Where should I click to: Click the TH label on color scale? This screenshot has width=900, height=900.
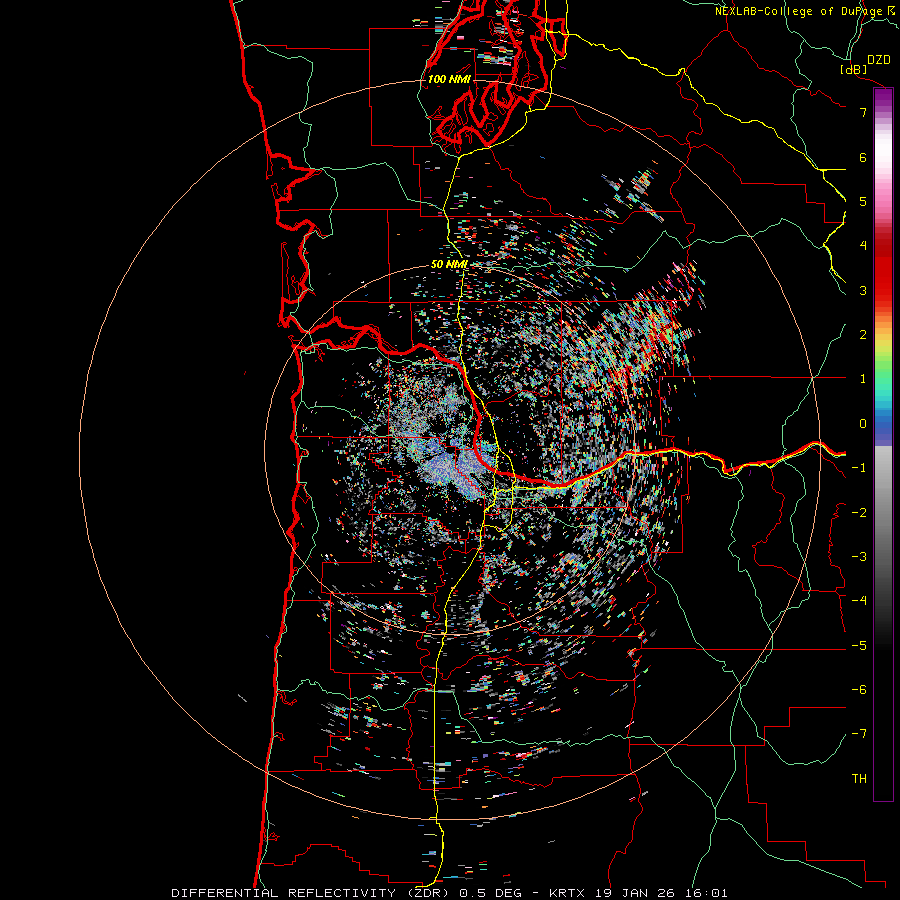(859, 779)
